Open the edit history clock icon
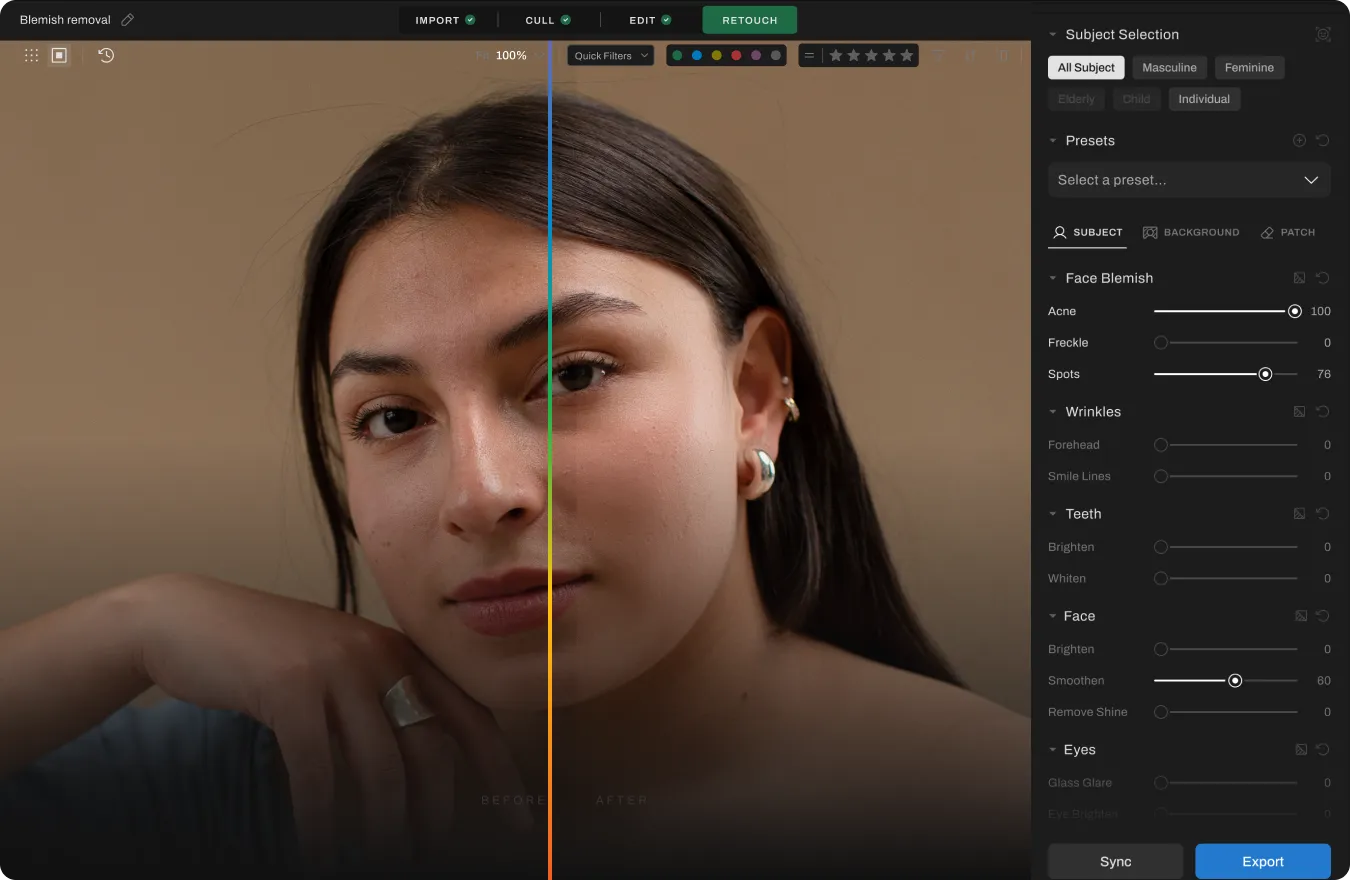 (106, 56)
